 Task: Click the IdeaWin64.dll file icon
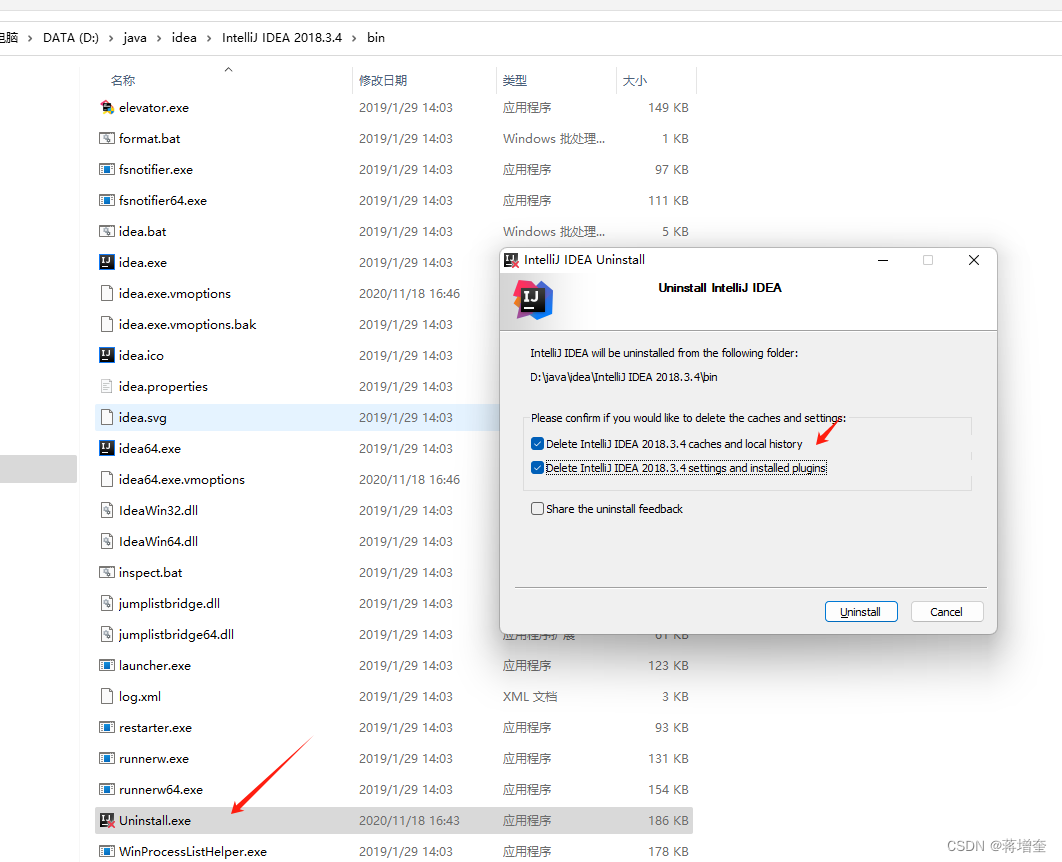point(106,541)
